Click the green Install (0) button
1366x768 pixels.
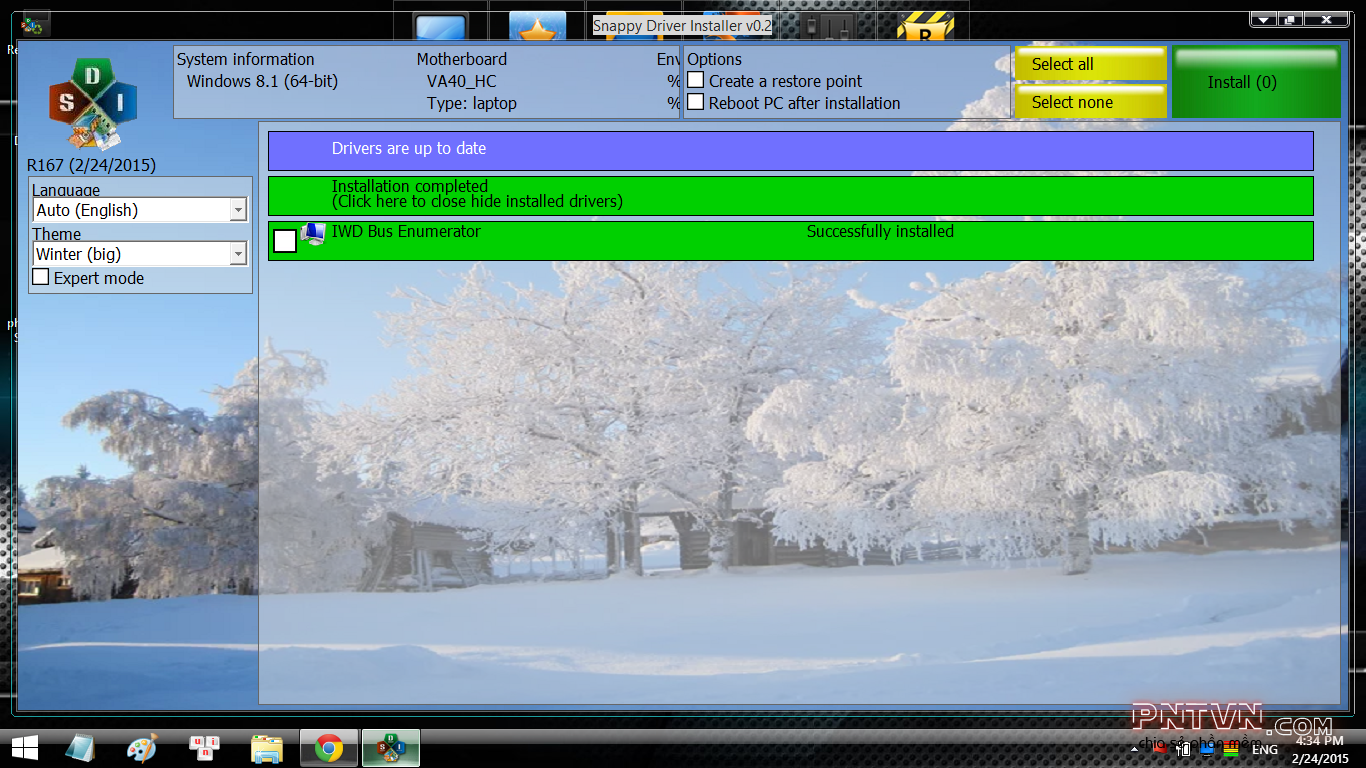click(1256, 82)
